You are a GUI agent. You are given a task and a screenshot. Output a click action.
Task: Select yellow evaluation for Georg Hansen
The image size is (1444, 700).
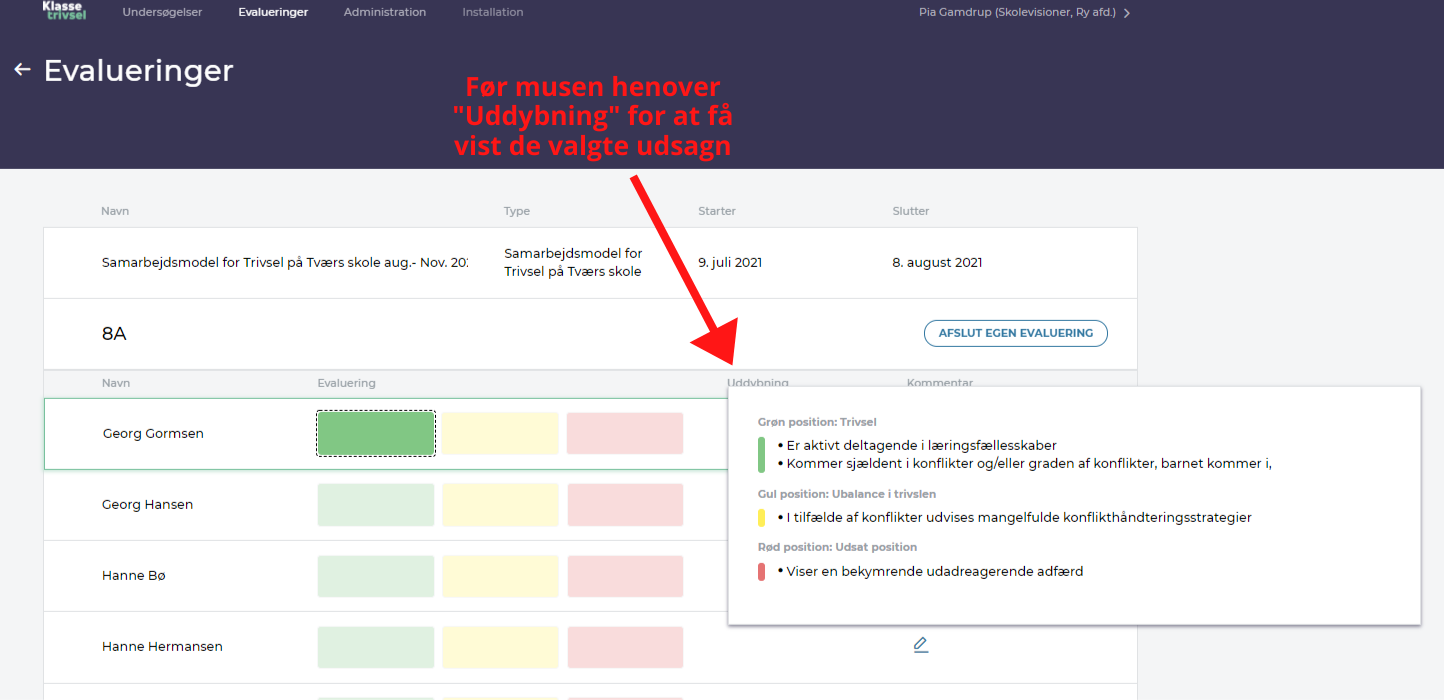coord(500,505)
